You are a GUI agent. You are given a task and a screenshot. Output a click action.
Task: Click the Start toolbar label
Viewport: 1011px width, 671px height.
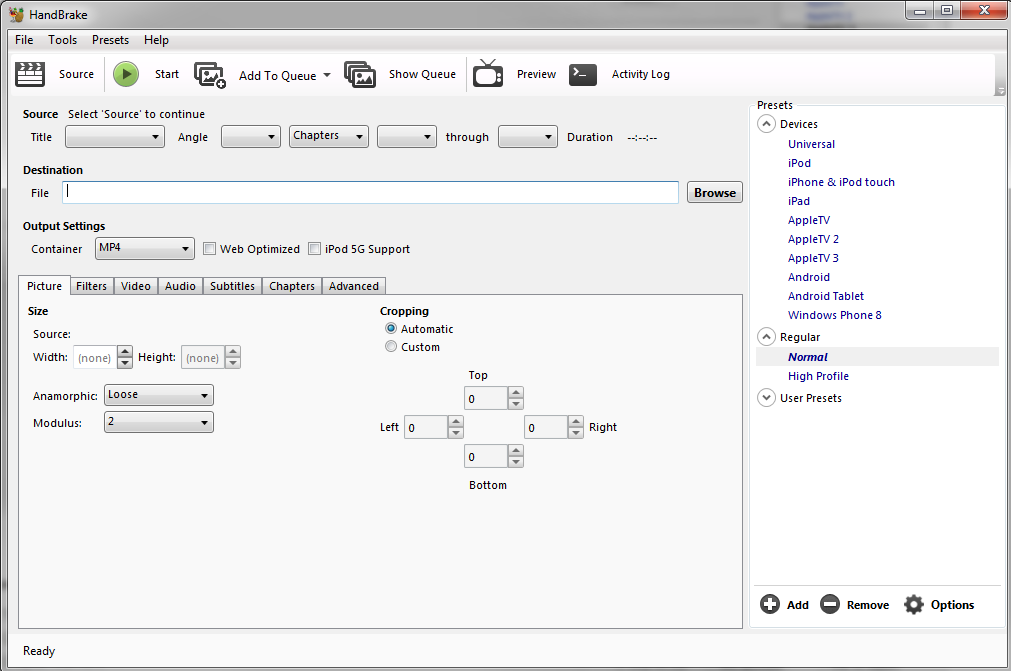[167, 74]
